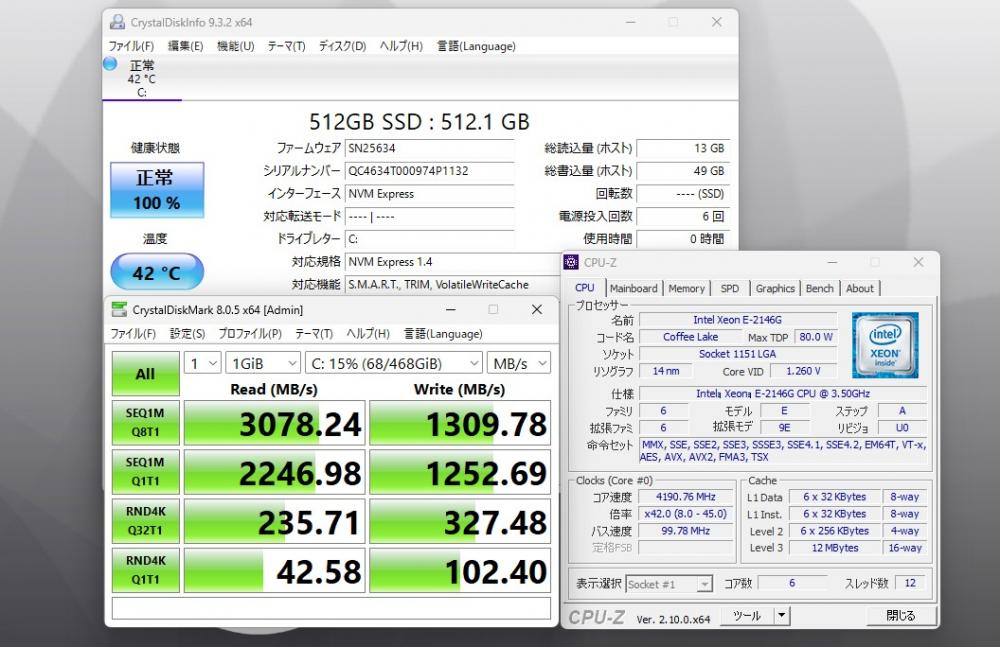Click the core speed value 4190.76 MHz
Image resolution: width=1000 pixels, height=647 pixels.
point(686,496)
